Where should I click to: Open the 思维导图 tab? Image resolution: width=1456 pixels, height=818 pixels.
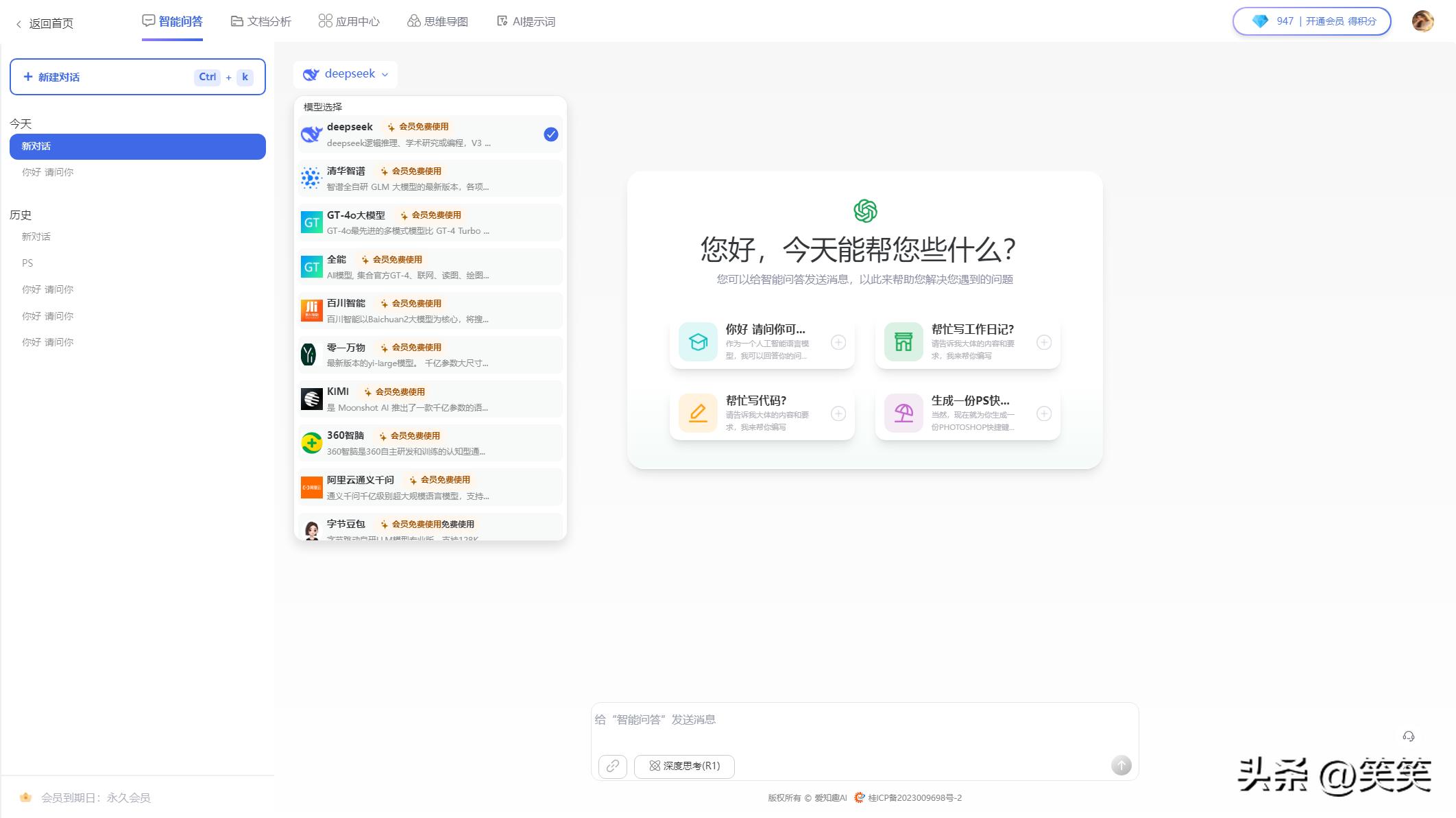point(437,21)
